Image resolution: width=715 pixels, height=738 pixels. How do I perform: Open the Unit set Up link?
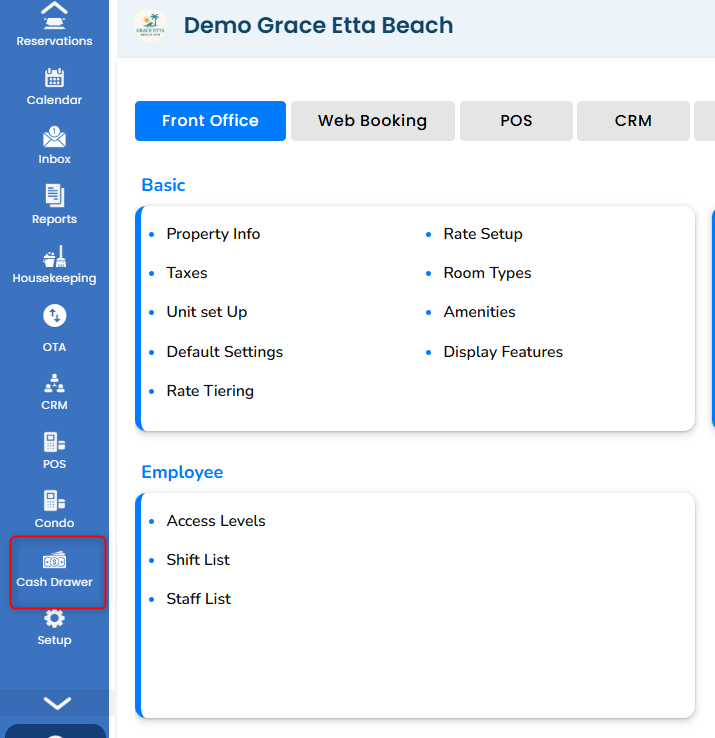click(x=207, y=312)
